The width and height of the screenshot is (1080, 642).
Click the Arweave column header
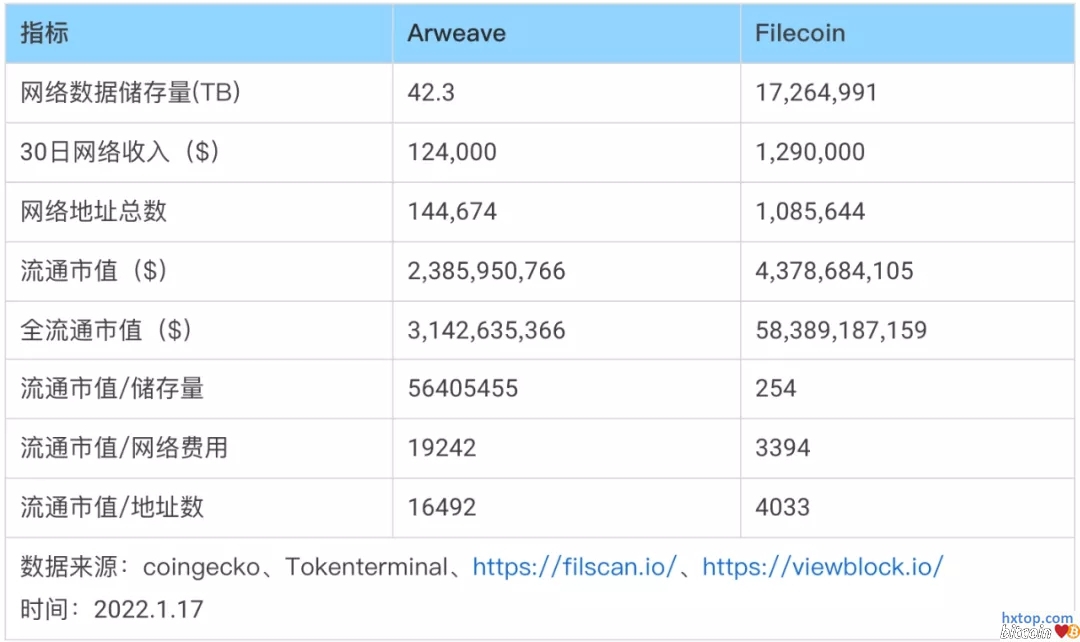click(x=456, y=33)
